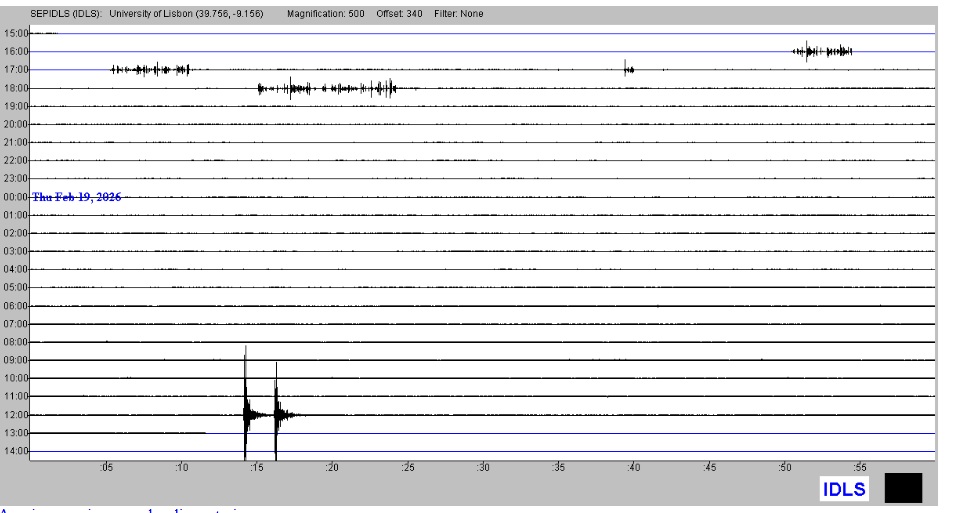Click the :15 minute axis label

(257, 468)
